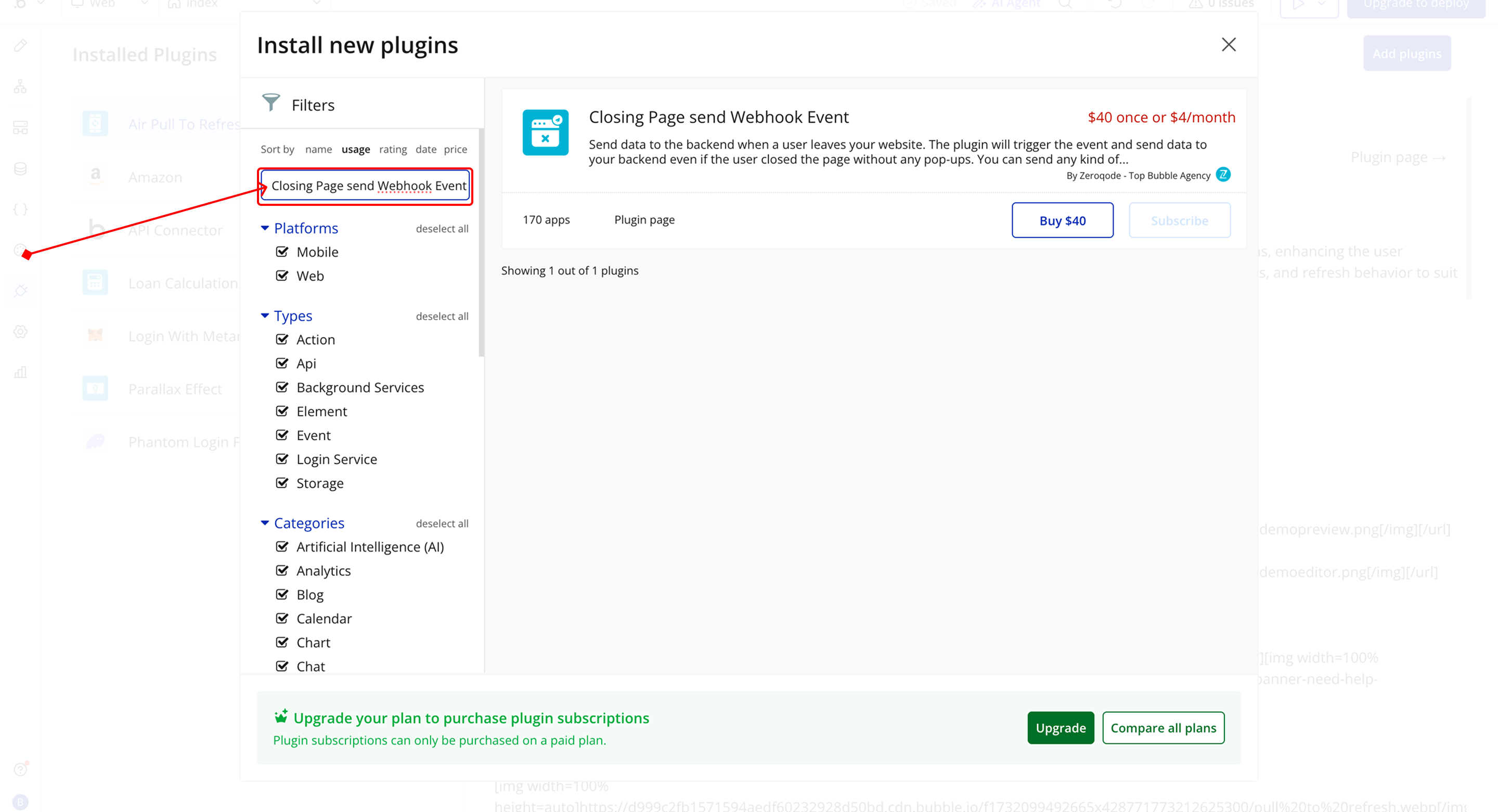Collapse the Categories filter section
1498x812 pixels.
click(x=265, y=523)
